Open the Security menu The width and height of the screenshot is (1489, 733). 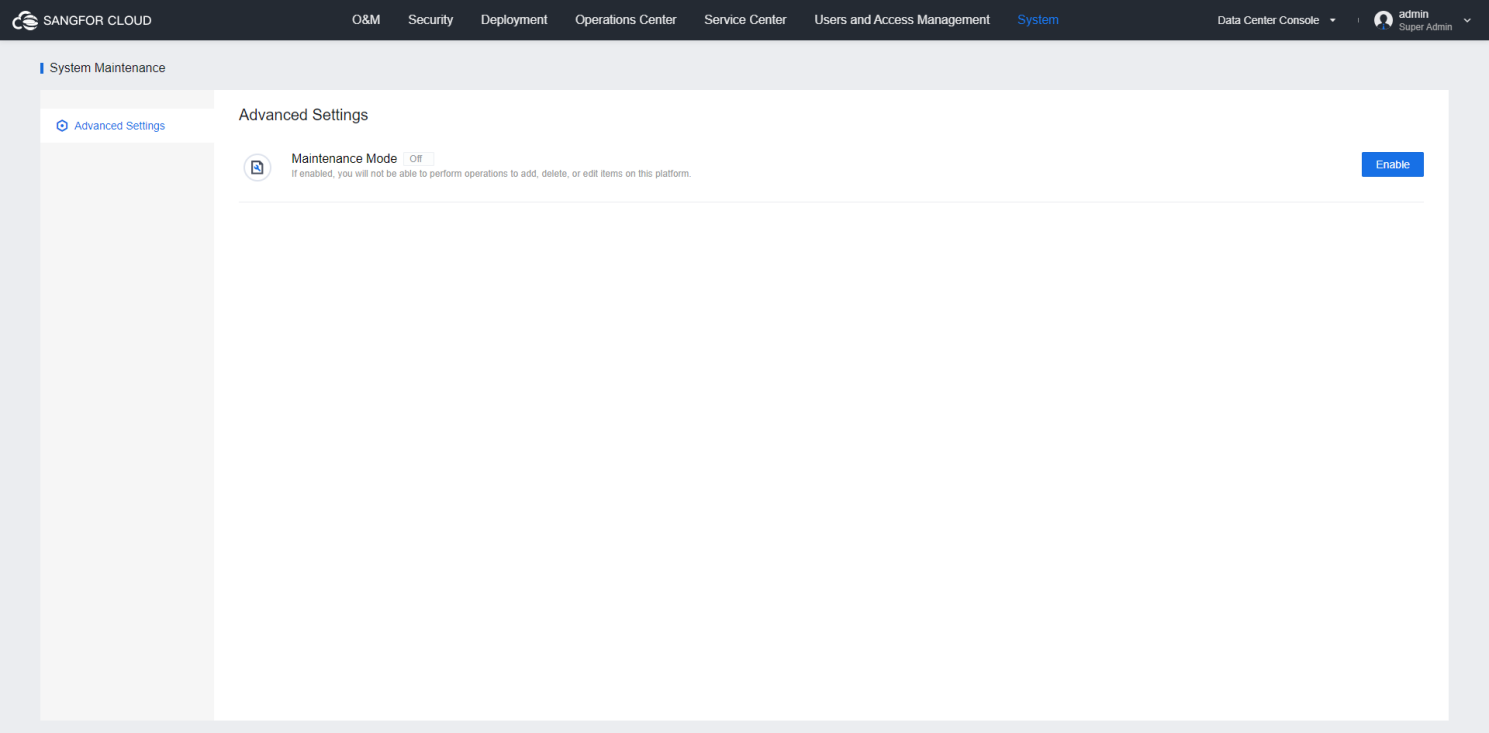[430, 20]
